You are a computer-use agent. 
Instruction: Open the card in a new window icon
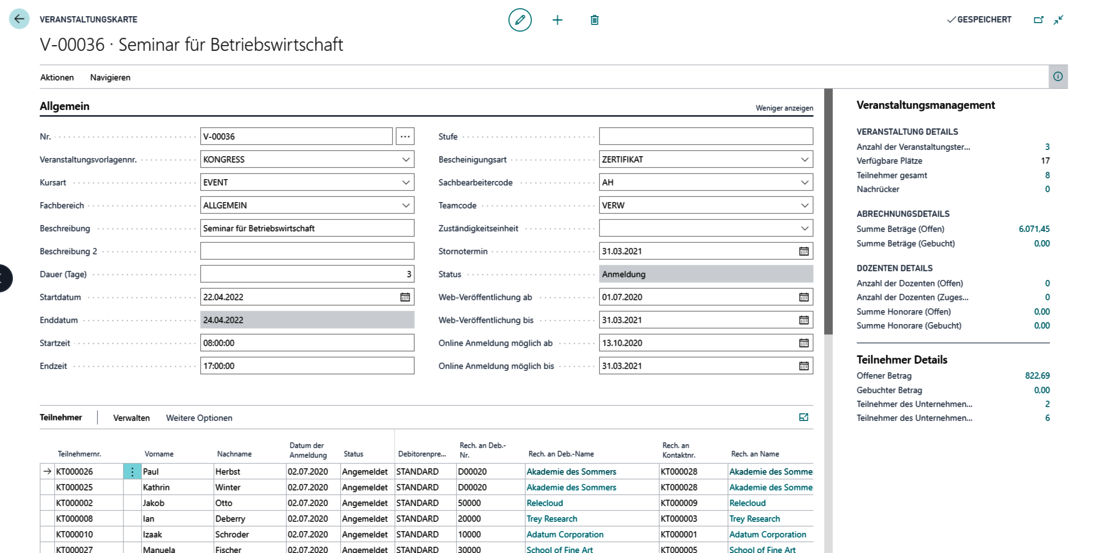1038,20
